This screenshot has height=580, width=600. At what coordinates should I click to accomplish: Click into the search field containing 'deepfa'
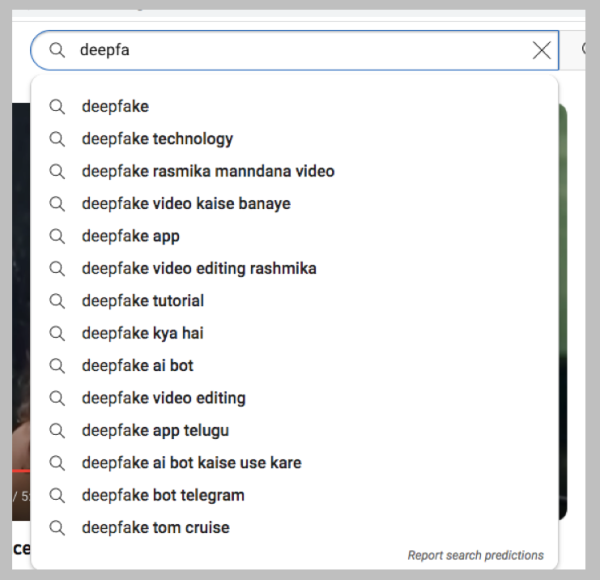pos(300,50)
